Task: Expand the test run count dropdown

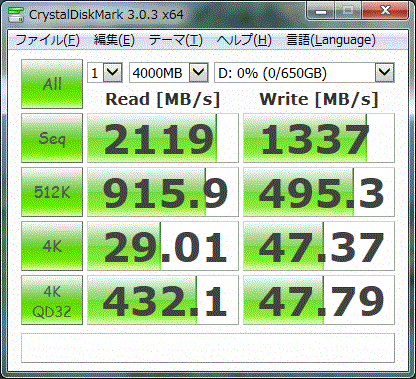Action: pyautogui.click(x=105, y=73)
